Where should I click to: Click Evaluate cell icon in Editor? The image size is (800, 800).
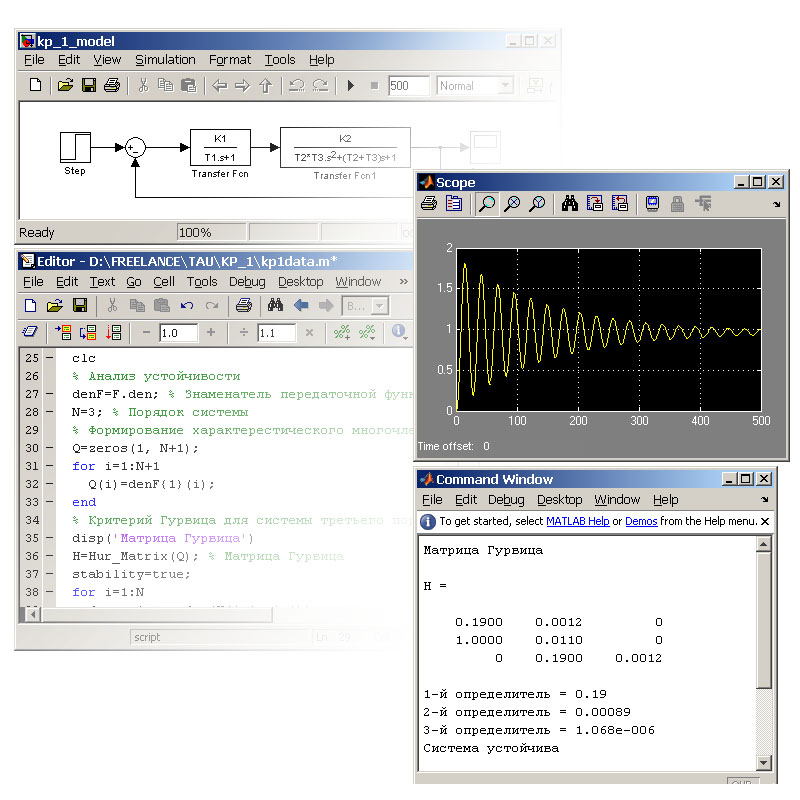[63, 332]
